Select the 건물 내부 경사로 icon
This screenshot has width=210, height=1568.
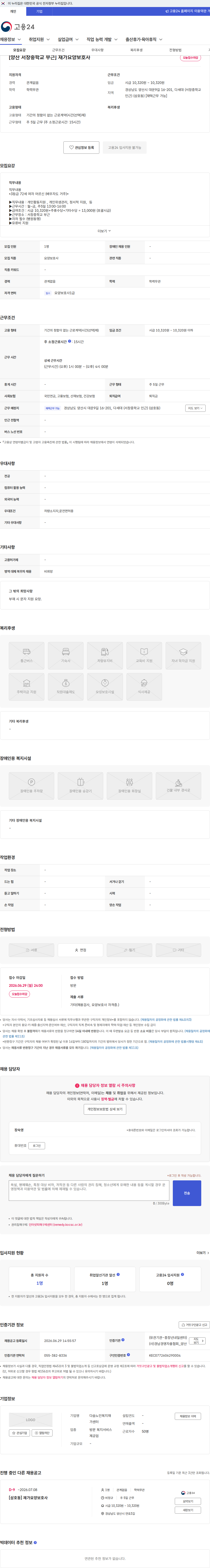178,786
